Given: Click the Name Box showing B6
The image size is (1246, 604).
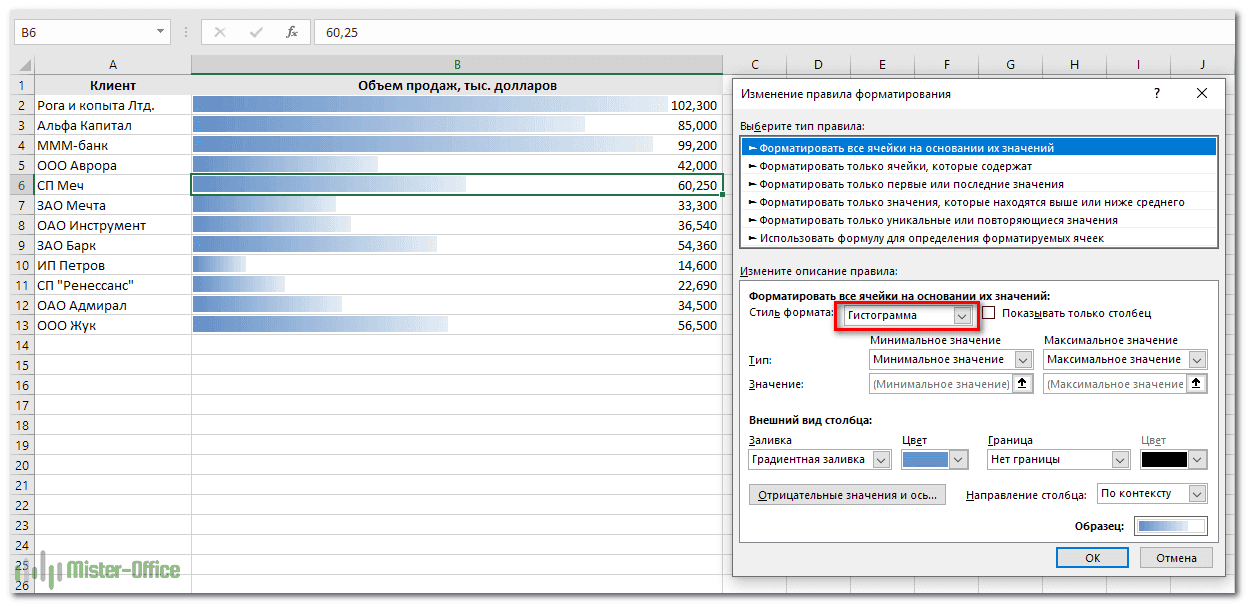Looking at the screenshot, I should [84, 32].
